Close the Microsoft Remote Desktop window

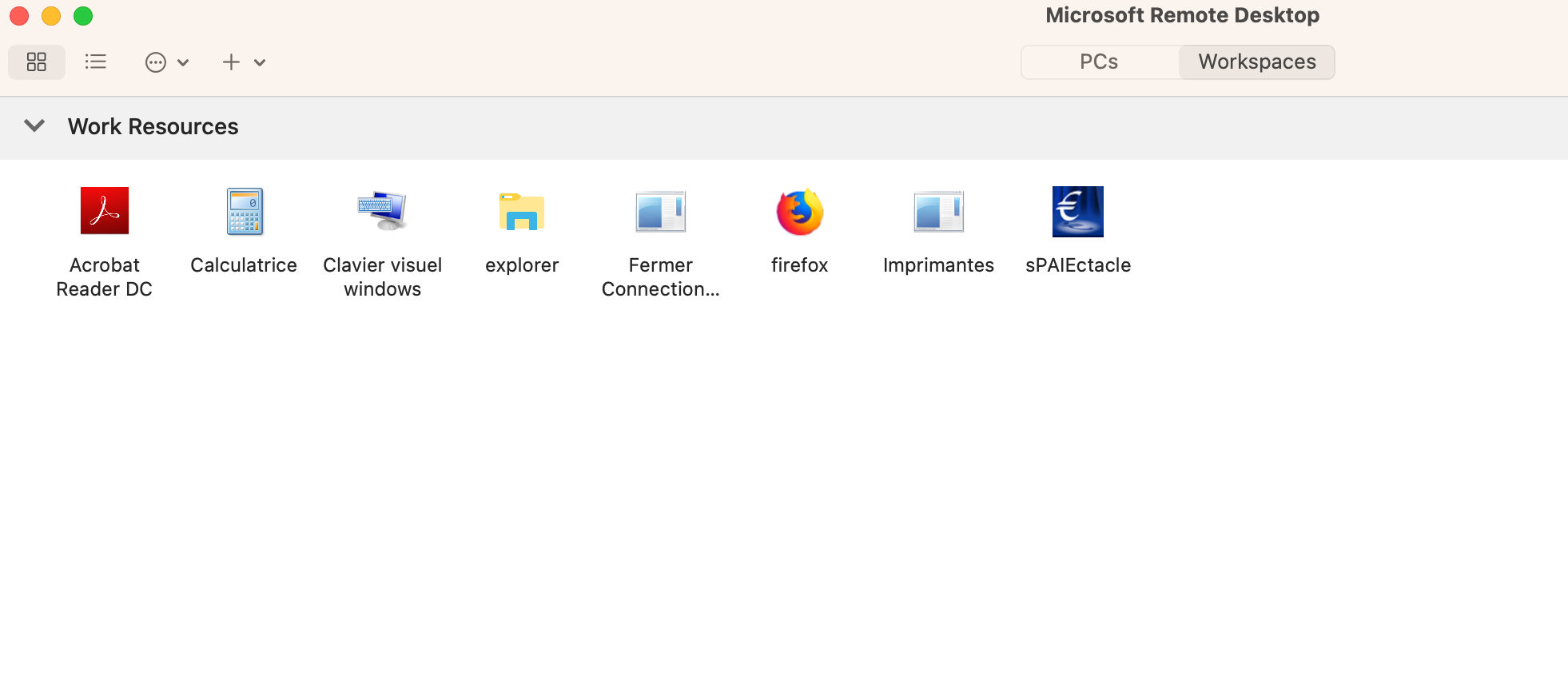point(19,16)
